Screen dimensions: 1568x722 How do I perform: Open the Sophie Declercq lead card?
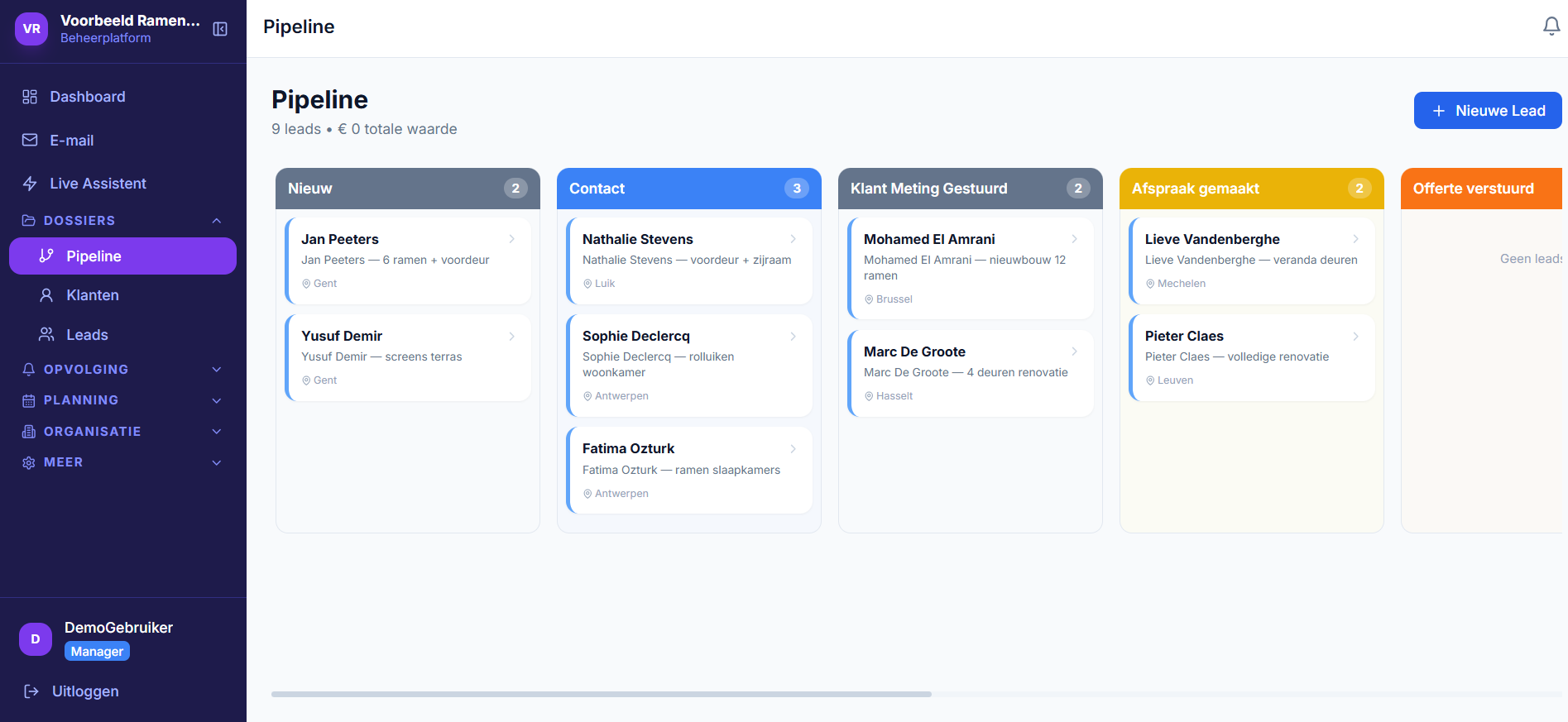pyautogui.click(x=689, y=366)
